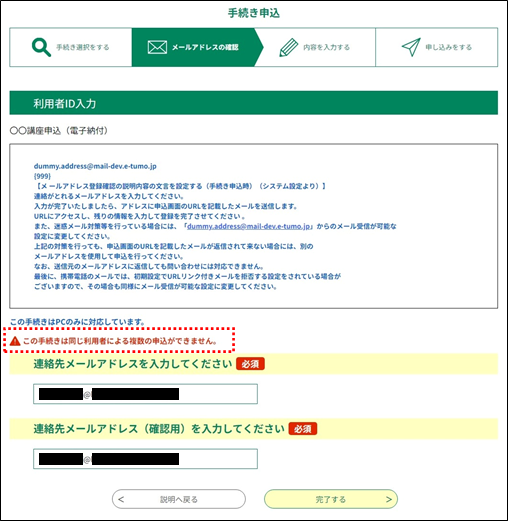This screenshot has width=508, height=521.
Task: Click the 完了する button
Action: pyautogui.click(x=331, y=499)
